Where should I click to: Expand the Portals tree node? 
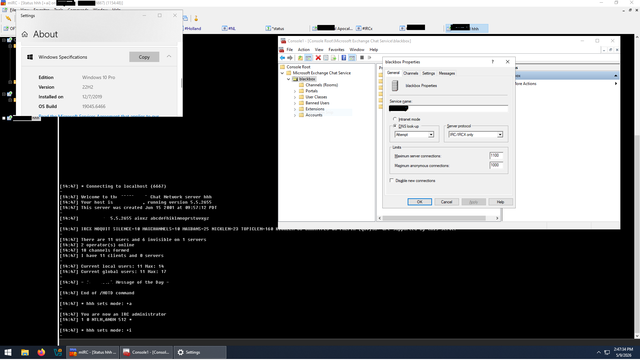pos(295,91)
